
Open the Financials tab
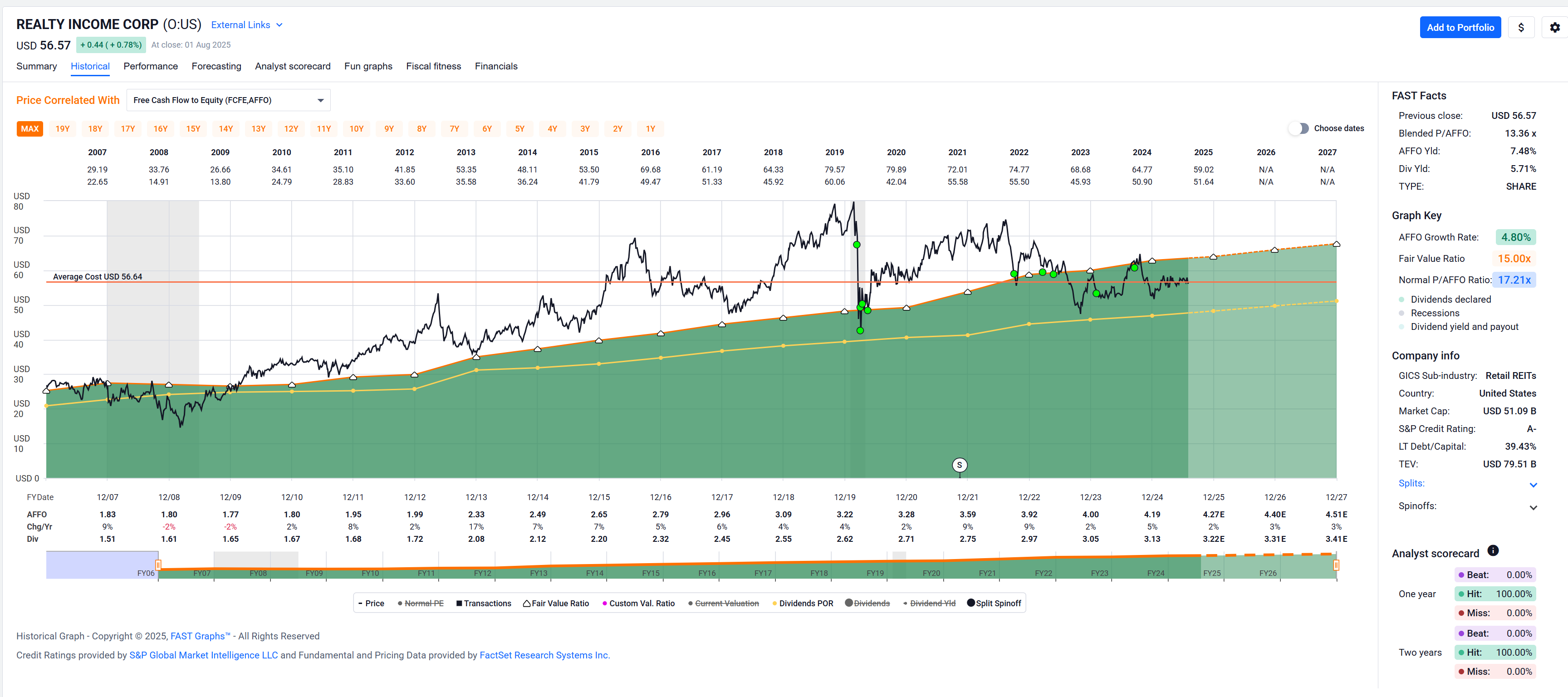[496, 66]
